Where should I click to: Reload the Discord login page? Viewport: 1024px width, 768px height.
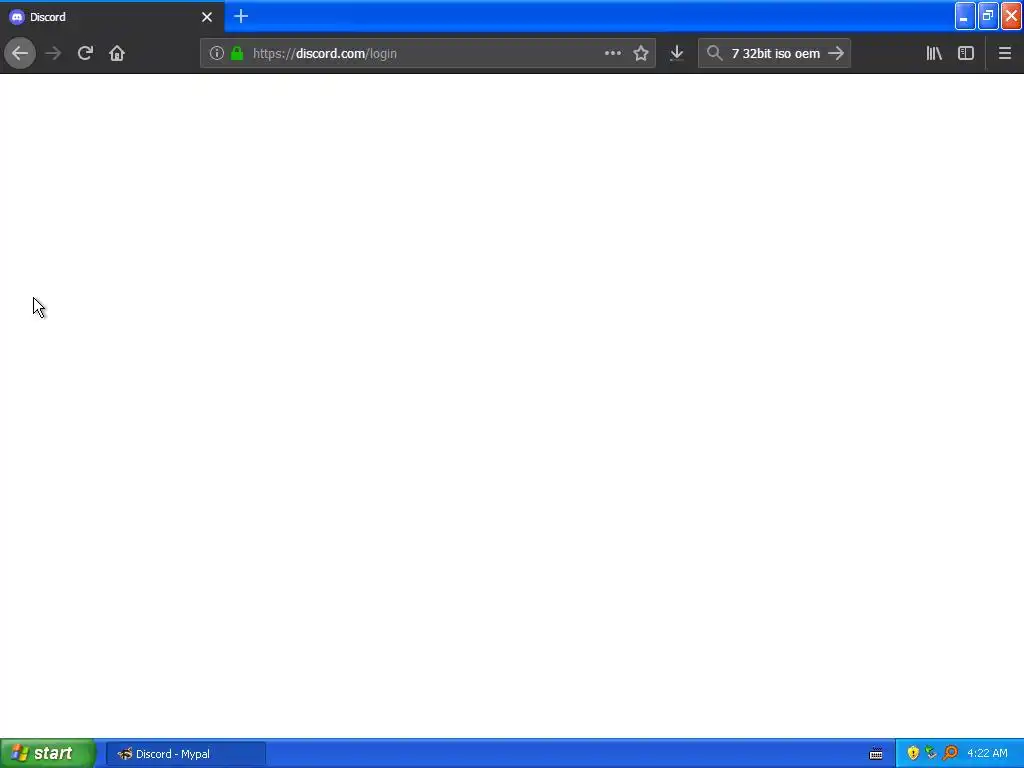tap(85, 53)
